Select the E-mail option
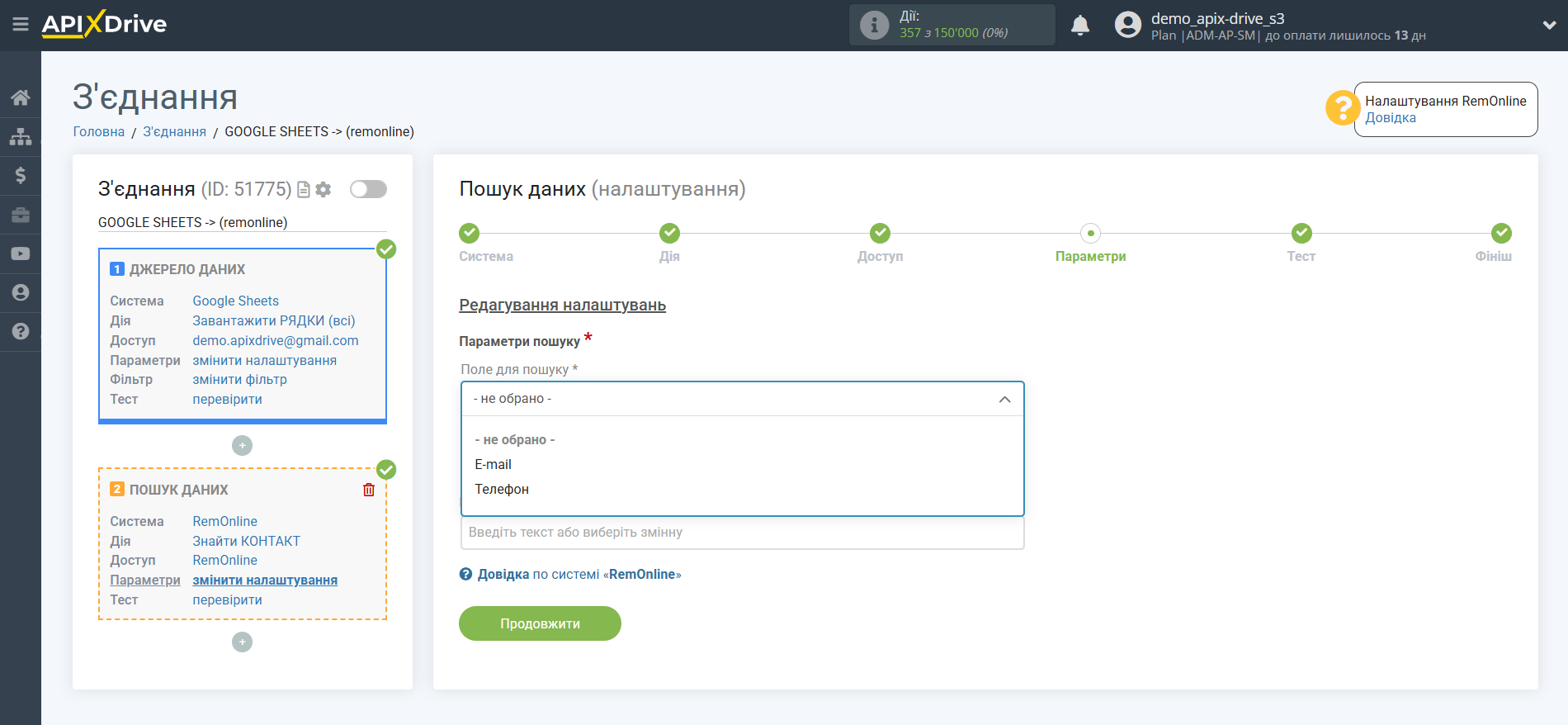 point(742,464)
